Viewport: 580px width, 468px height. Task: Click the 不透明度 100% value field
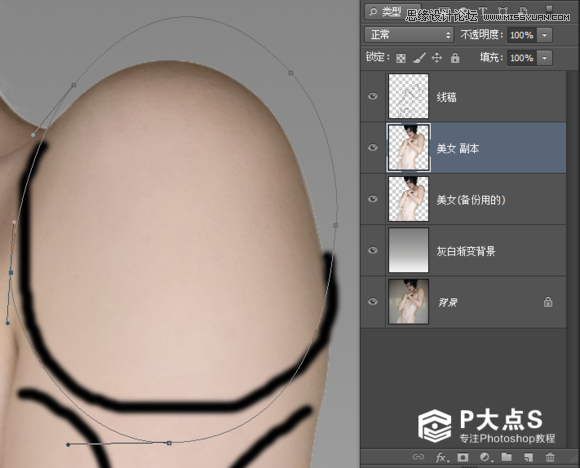tap(522, 35)
